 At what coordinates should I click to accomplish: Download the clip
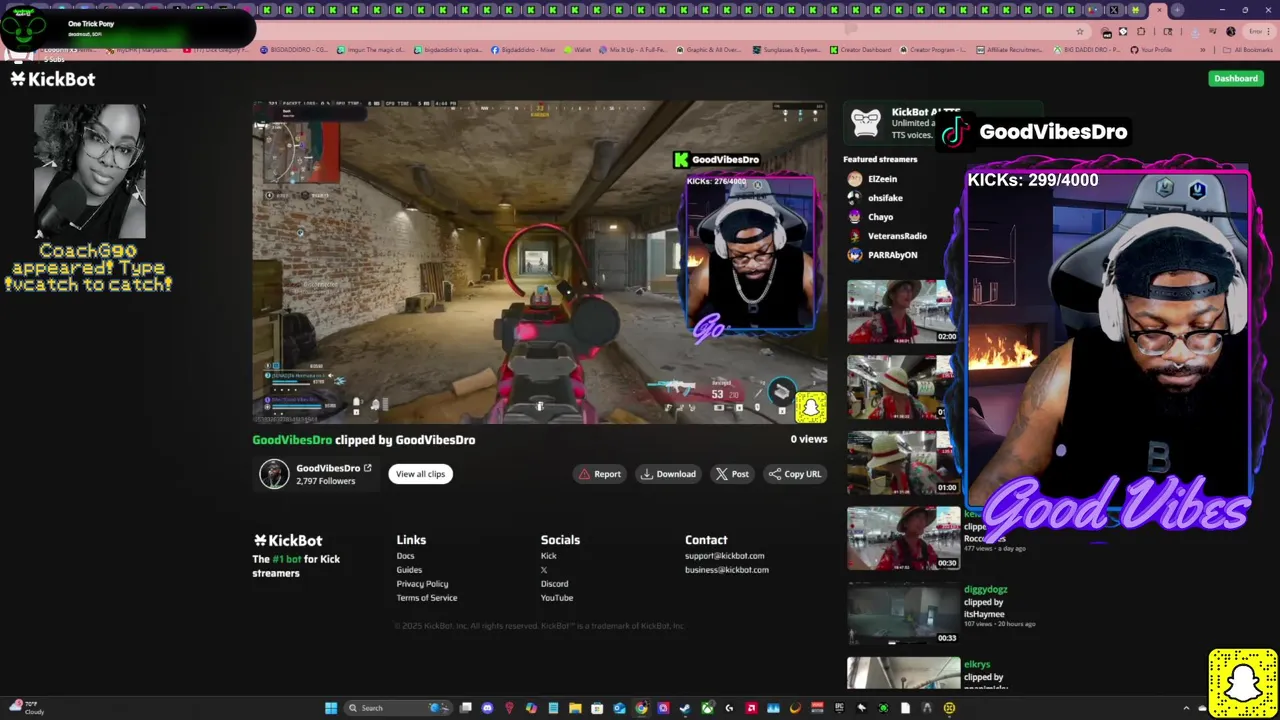[x=668, y=474]
